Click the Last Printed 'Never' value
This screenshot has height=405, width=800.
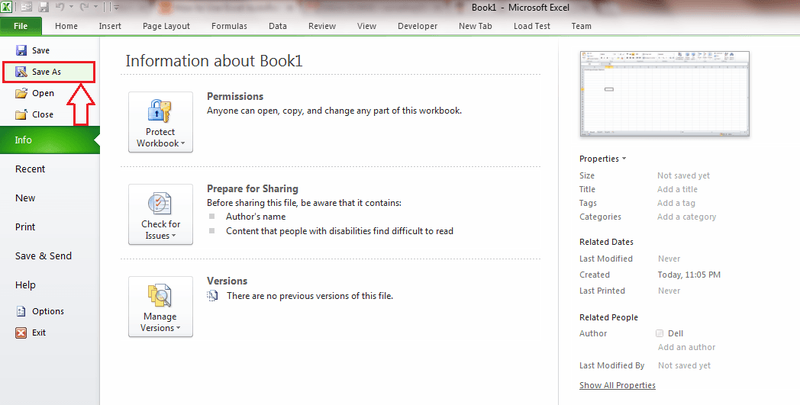point(669,291)
